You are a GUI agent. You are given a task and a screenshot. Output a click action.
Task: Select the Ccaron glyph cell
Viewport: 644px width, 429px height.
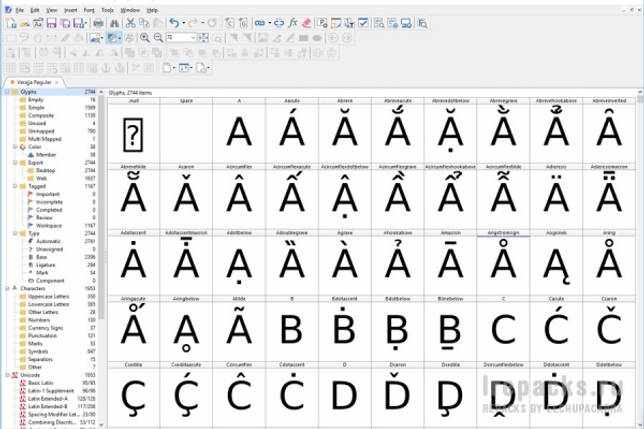[x=609, y=329]
